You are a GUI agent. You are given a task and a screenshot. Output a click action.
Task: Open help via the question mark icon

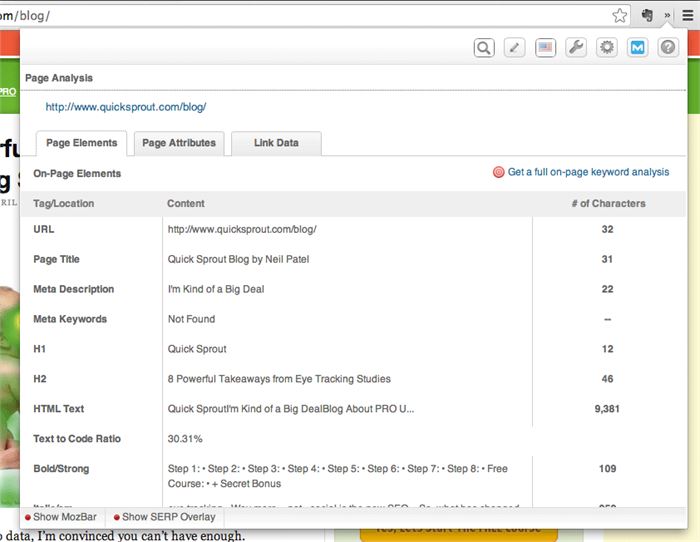click(668, 47)
